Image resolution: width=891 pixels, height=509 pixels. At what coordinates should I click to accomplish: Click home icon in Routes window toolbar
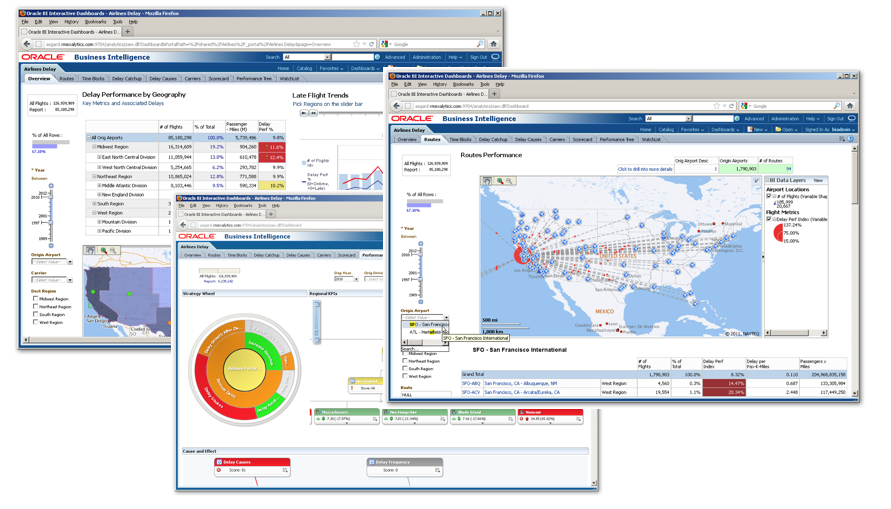(x=850, y=106)
